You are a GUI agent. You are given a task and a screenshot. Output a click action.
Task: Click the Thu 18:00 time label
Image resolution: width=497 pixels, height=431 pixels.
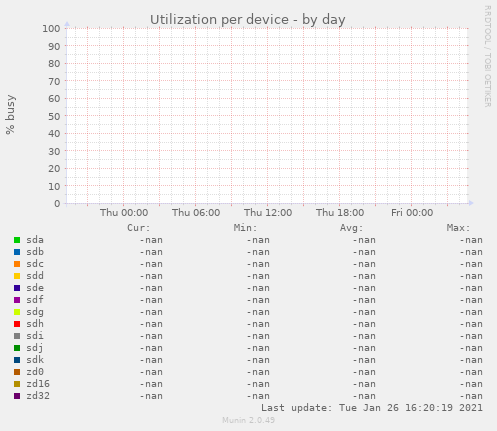[340, 213]
